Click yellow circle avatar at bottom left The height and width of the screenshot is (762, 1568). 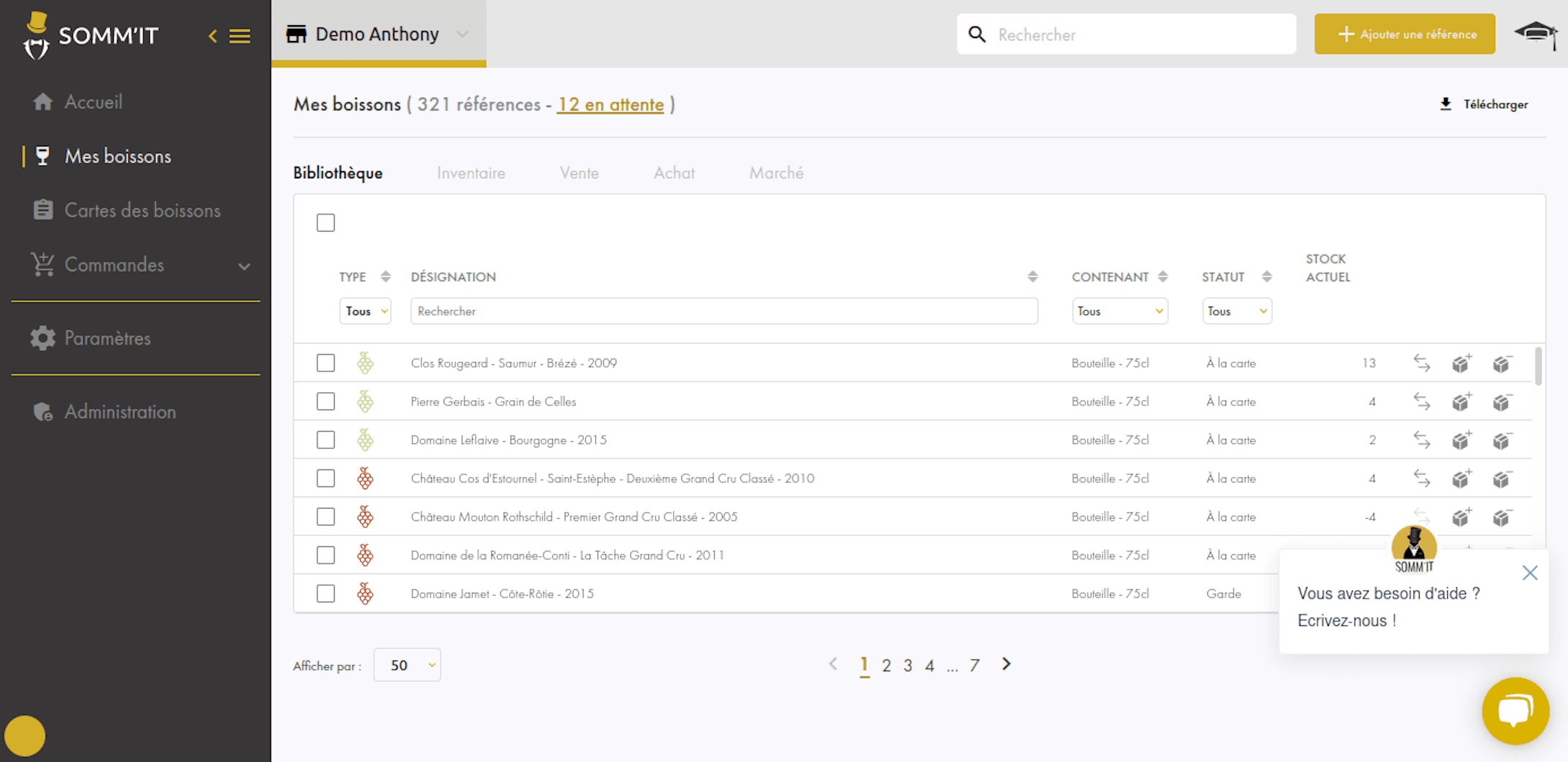point(24,735)
